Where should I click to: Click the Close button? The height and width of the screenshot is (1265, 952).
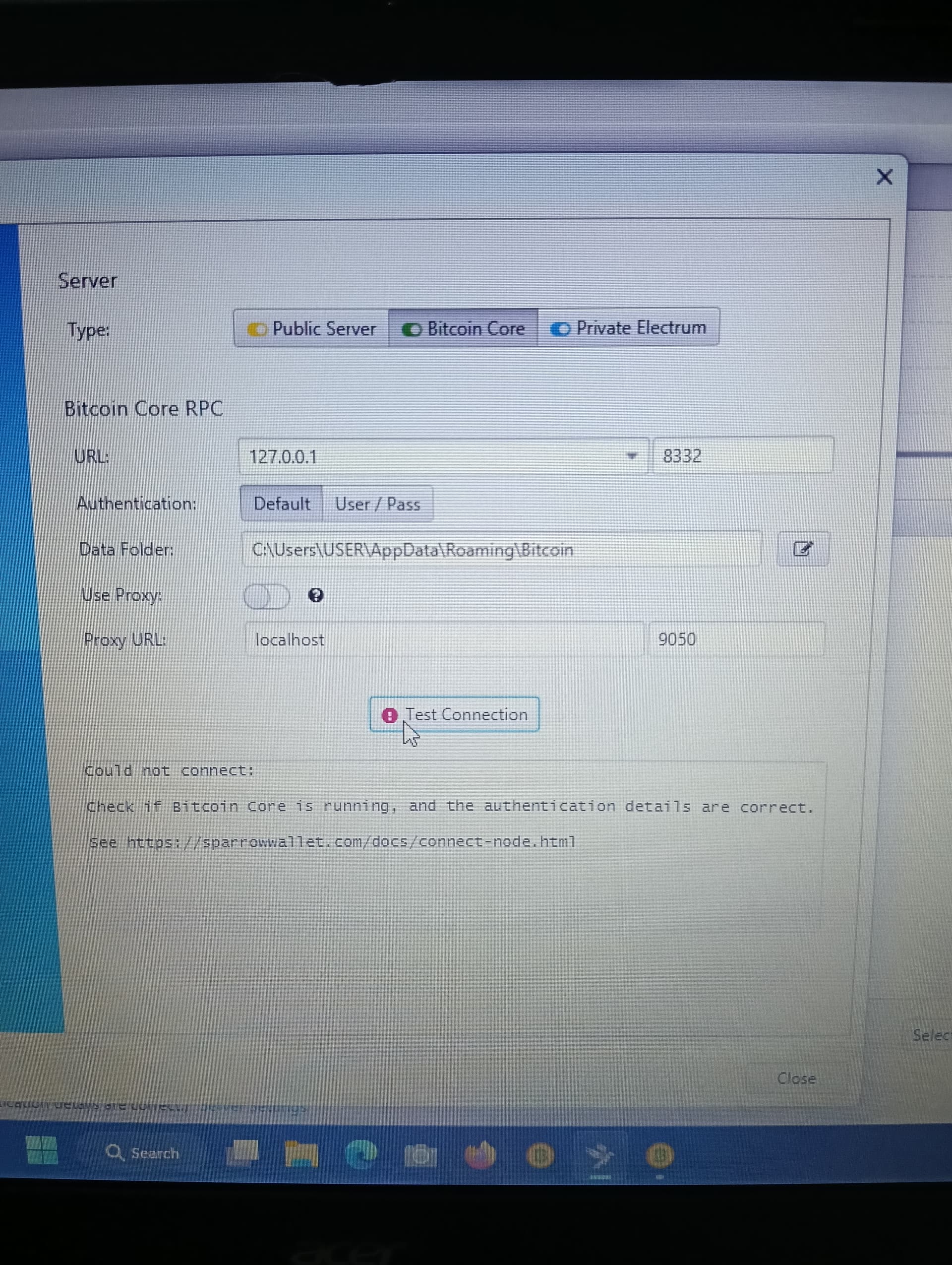[797, 1078]
